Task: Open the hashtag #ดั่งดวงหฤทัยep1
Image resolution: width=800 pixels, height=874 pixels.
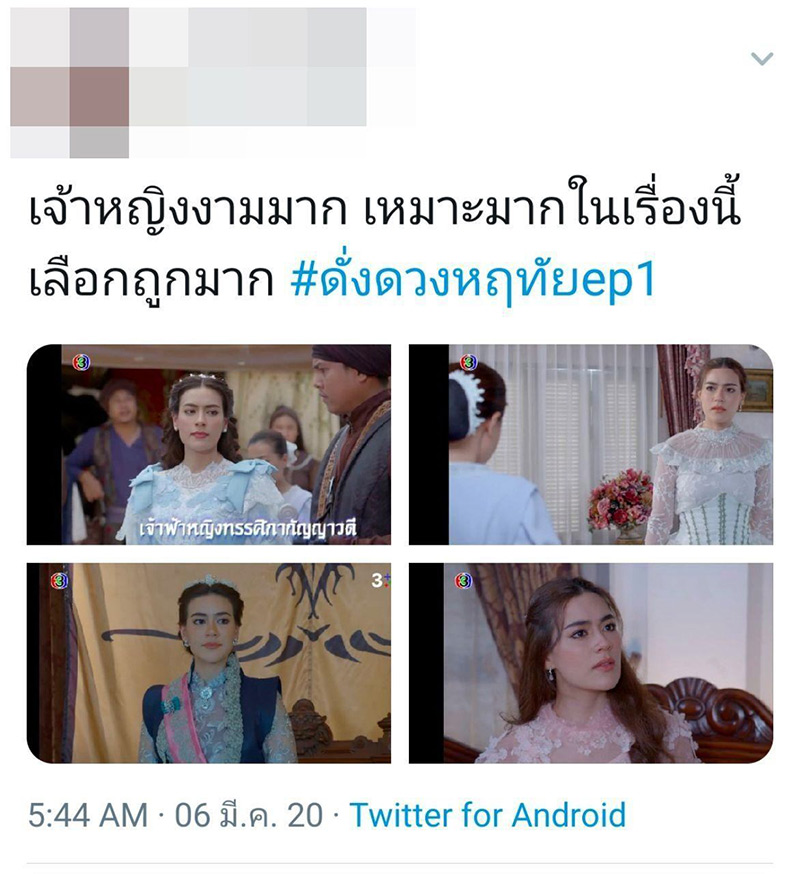Action: [x=472, y=280]
